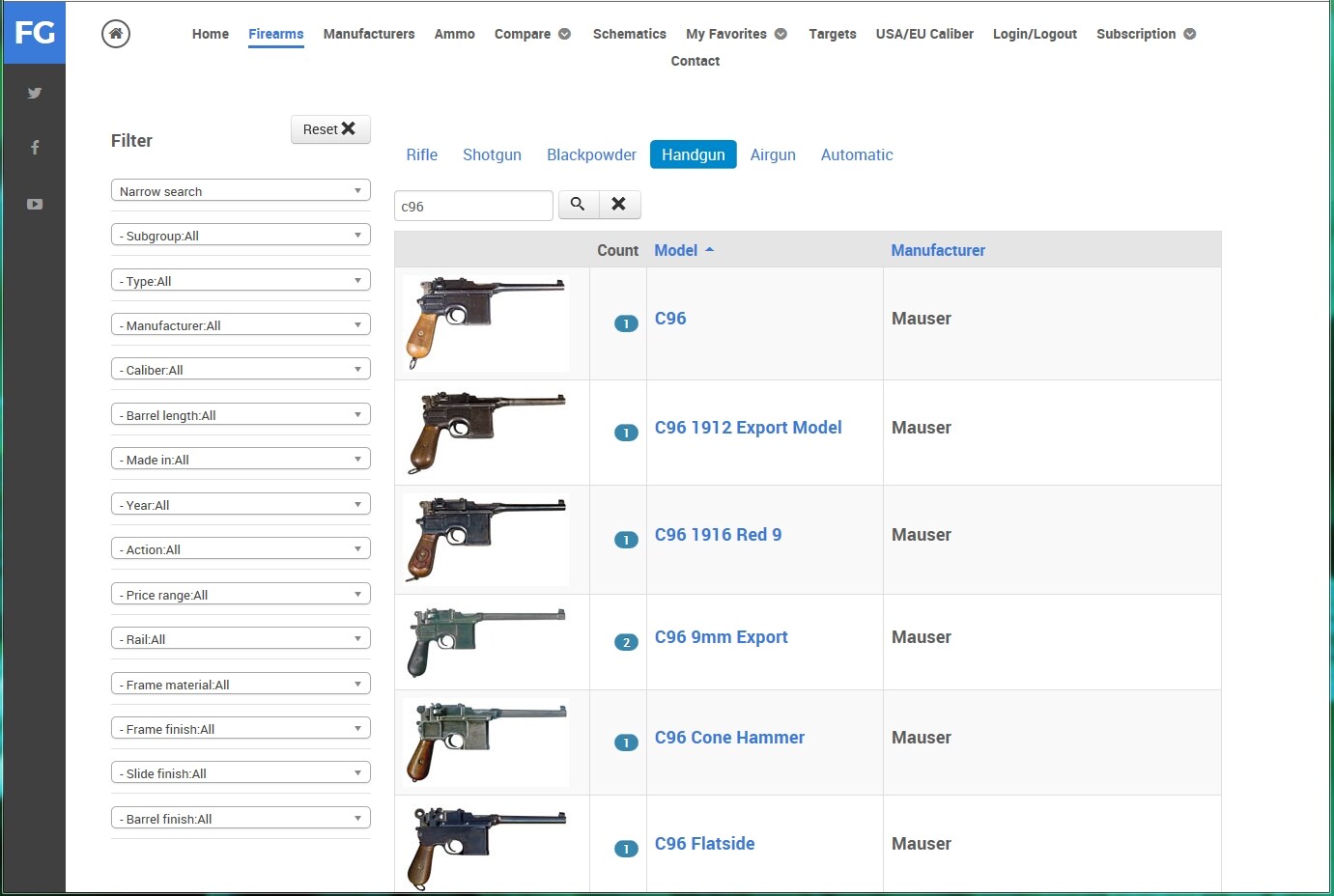Open the Manufacturers menu item
Image resolution: width=1334 pixels, height=896 pixels.
pyautogui.click(x=369, y=34)
